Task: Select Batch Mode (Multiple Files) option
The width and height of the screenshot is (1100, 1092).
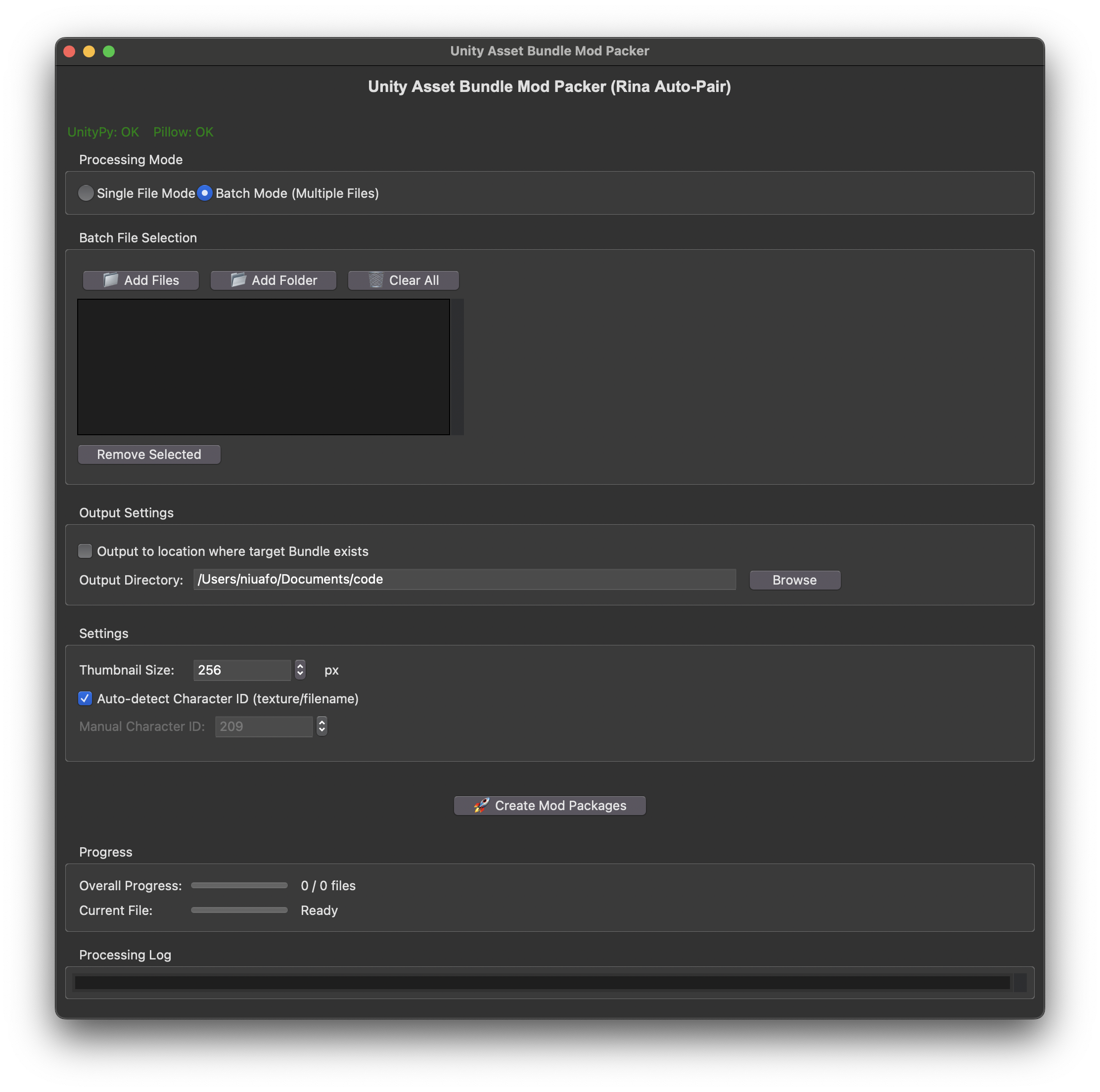Action: point(205,193)
